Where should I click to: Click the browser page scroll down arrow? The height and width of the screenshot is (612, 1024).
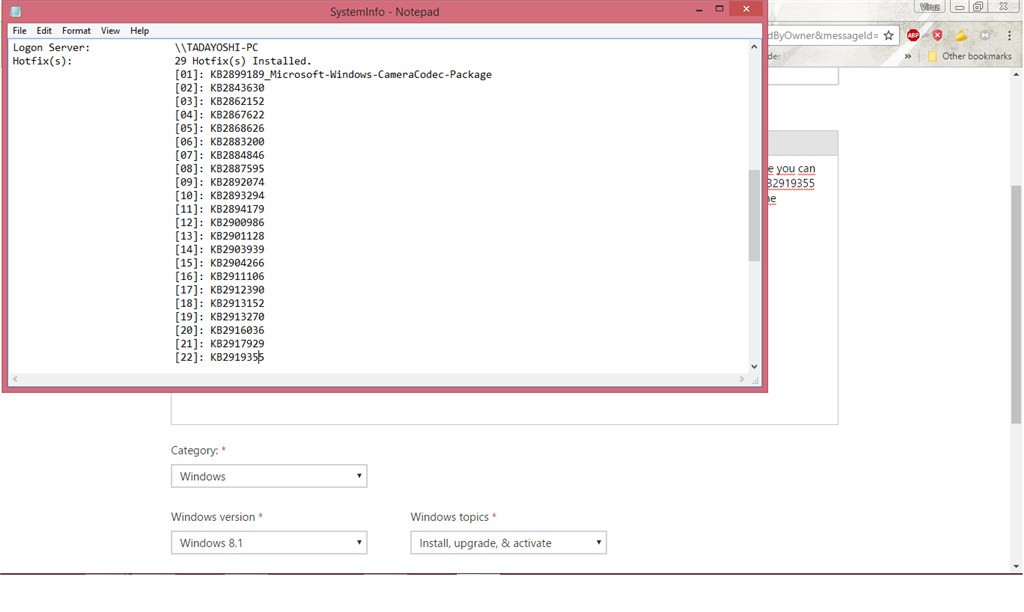(x=1016, y=566)
